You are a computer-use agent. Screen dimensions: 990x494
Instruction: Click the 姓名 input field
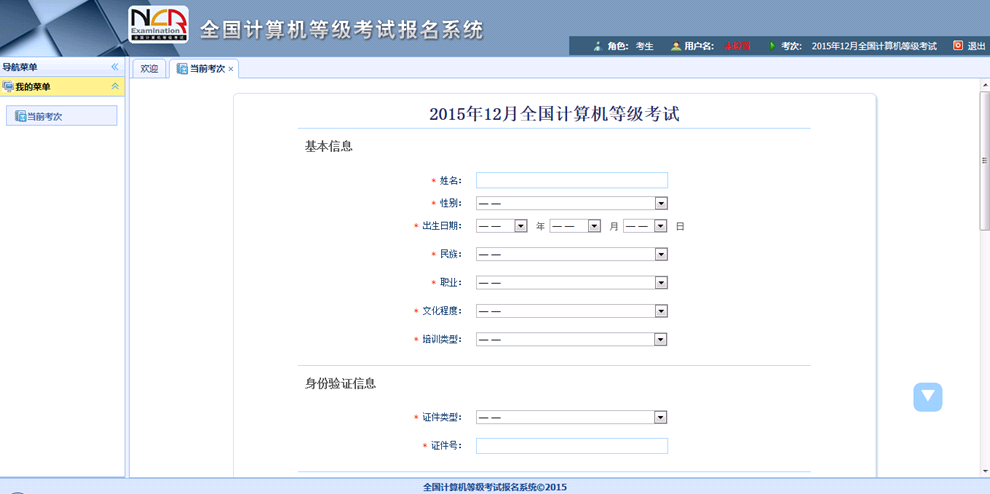(571, 180)
